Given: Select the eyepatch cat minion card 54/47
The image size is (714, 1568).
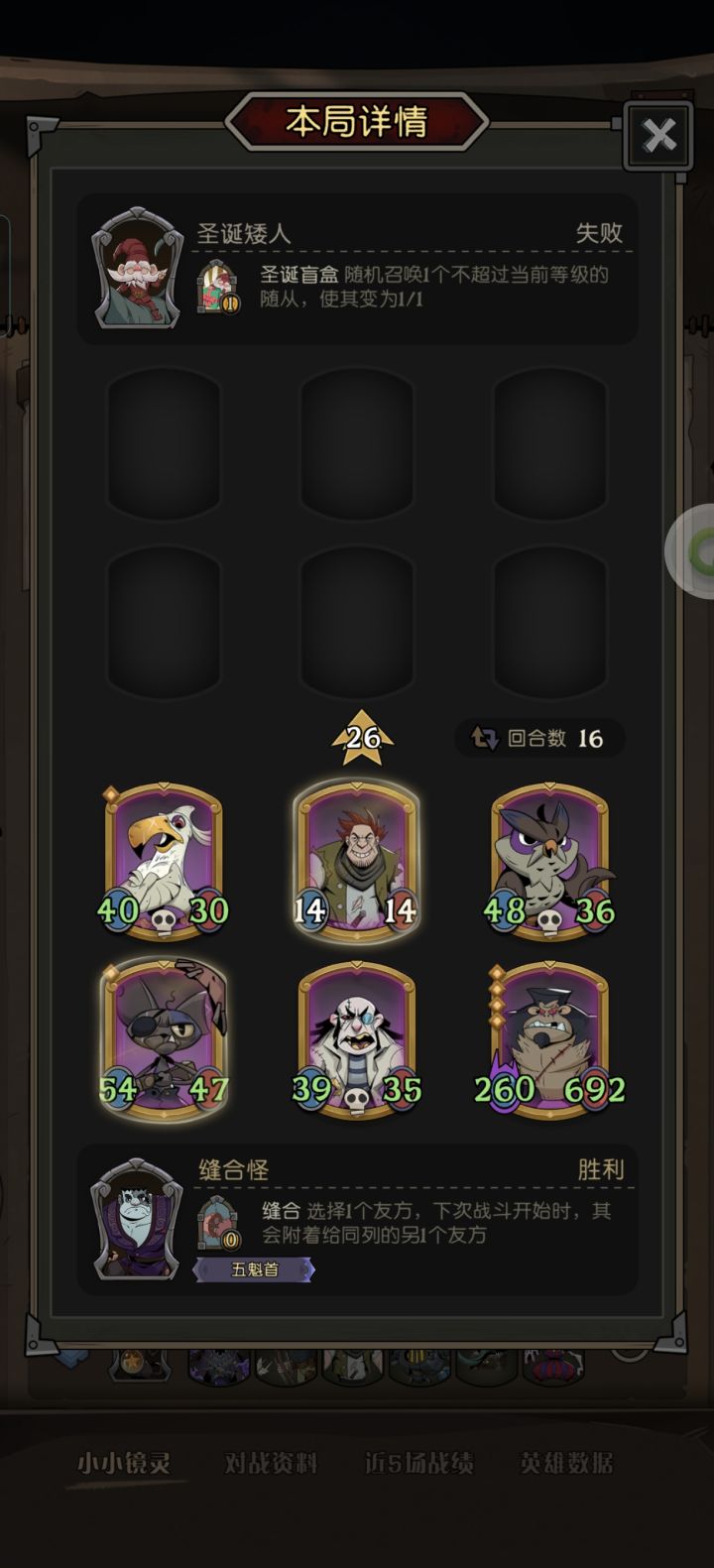Looking at the screenshot, I should click(164, 1039).
